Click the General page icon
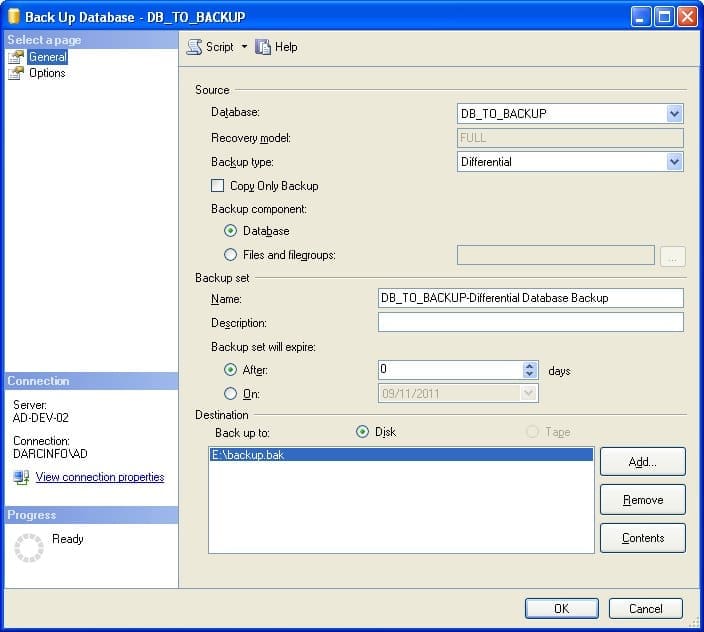704x632 pixels. [16, 57]
